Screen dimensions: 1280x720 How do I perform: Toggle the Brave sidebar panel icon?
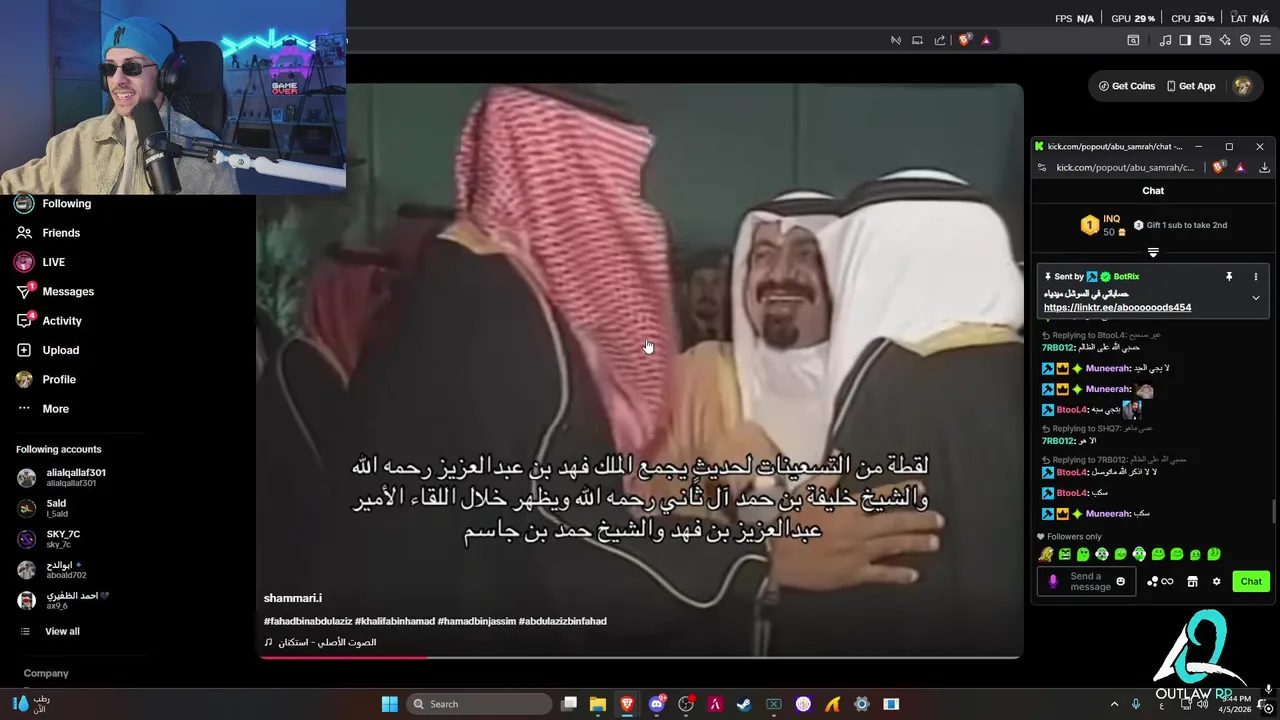tap(1185, 40)
